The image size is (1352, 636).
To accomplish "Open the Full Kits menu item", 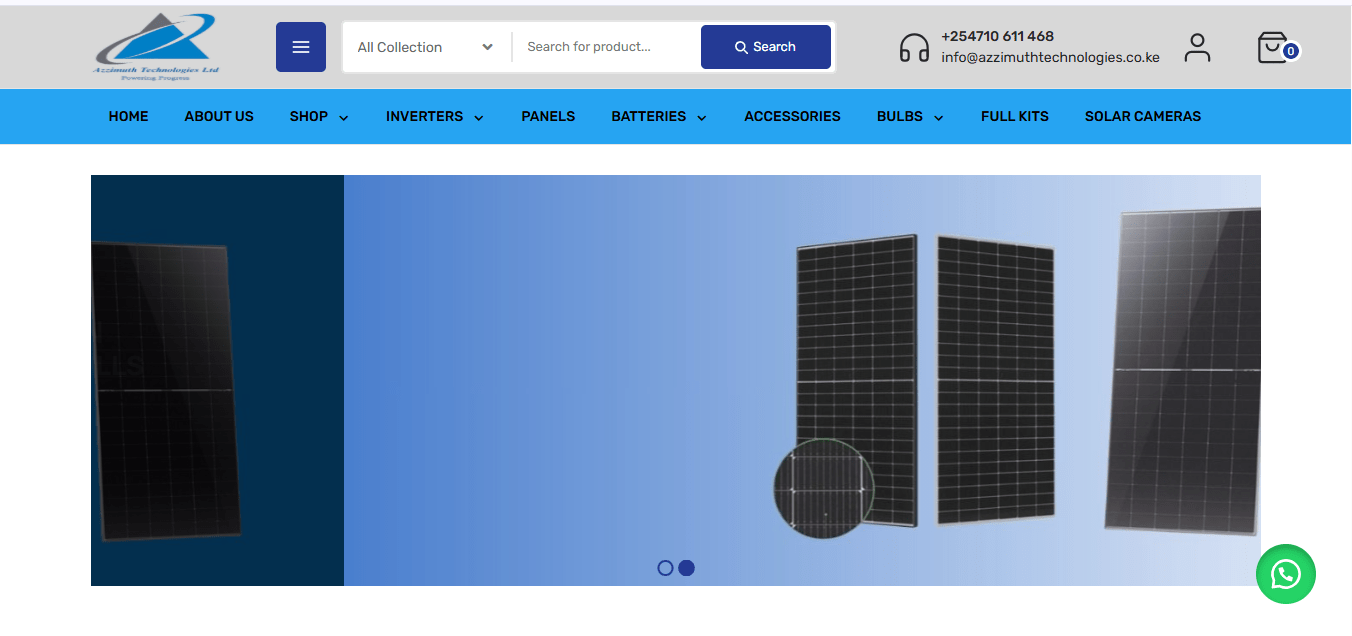I will point(1015,116).
